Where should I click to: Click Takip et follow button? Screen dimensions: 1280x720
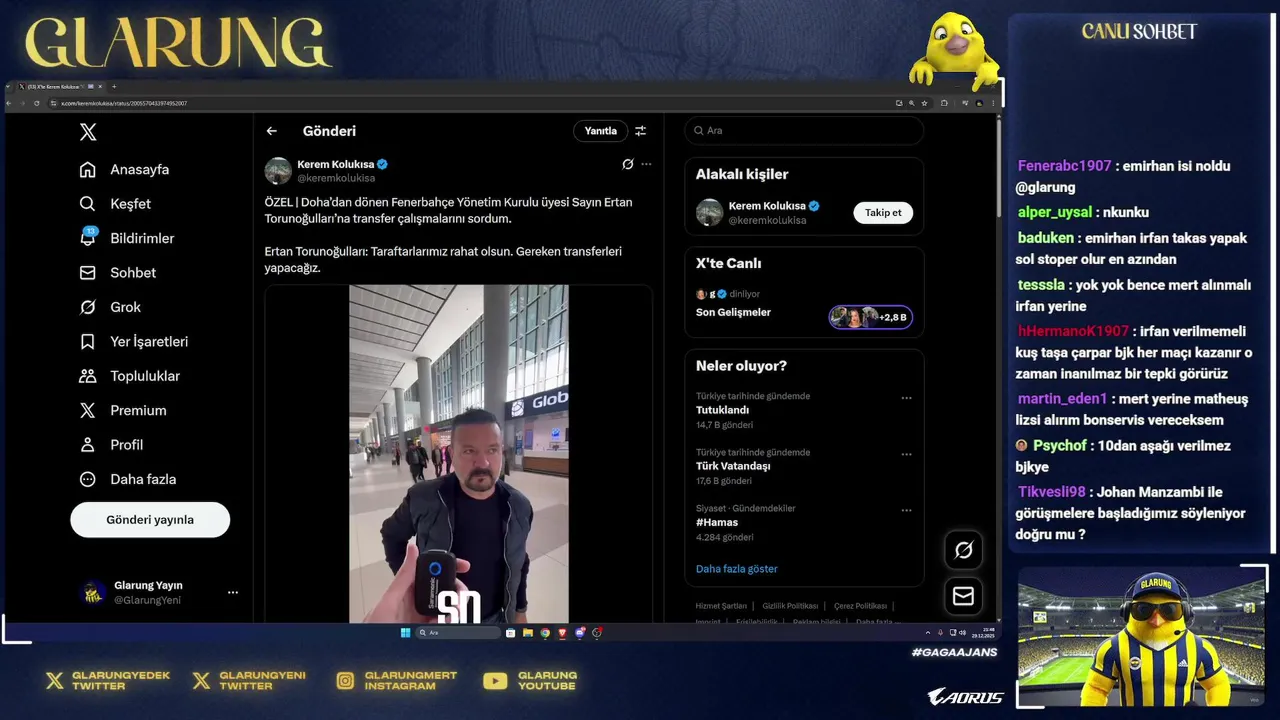pyautogui.click(x=883, y=213)
